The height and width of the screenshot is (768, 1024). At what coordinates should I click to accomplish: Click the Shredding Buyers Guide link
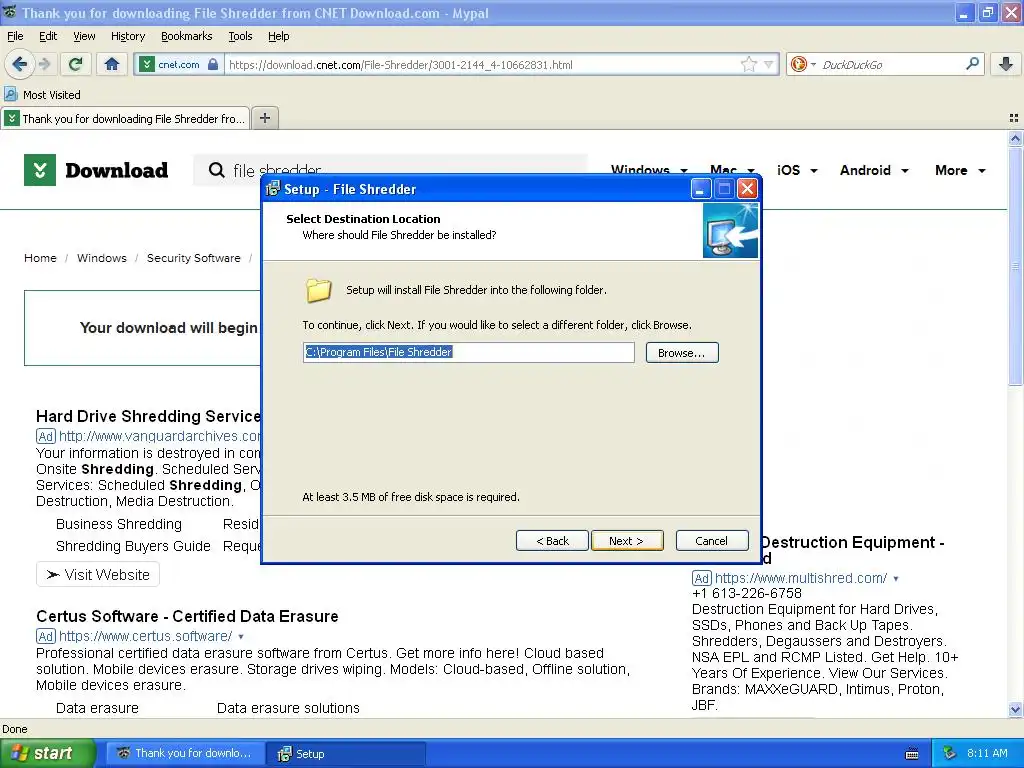coord(133,546)
